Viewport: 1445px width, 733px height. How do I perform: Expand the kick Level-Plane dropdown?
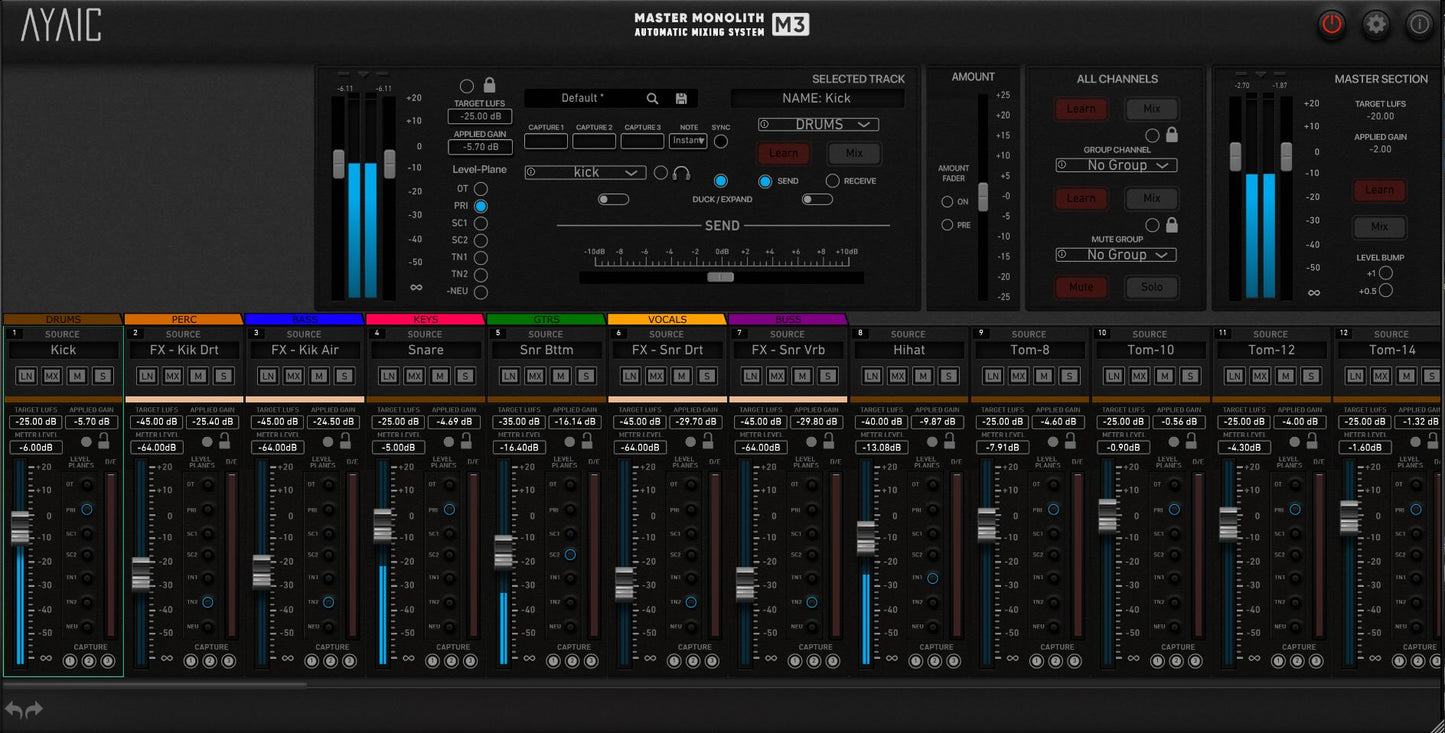[585, 172]
